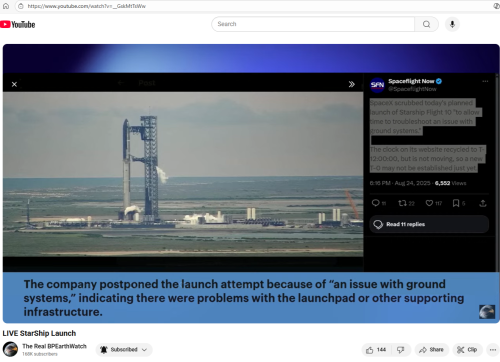Open the Spaceflight Now profile name
The height and width of the screenshot is (362, 500).
click(411, 81)
